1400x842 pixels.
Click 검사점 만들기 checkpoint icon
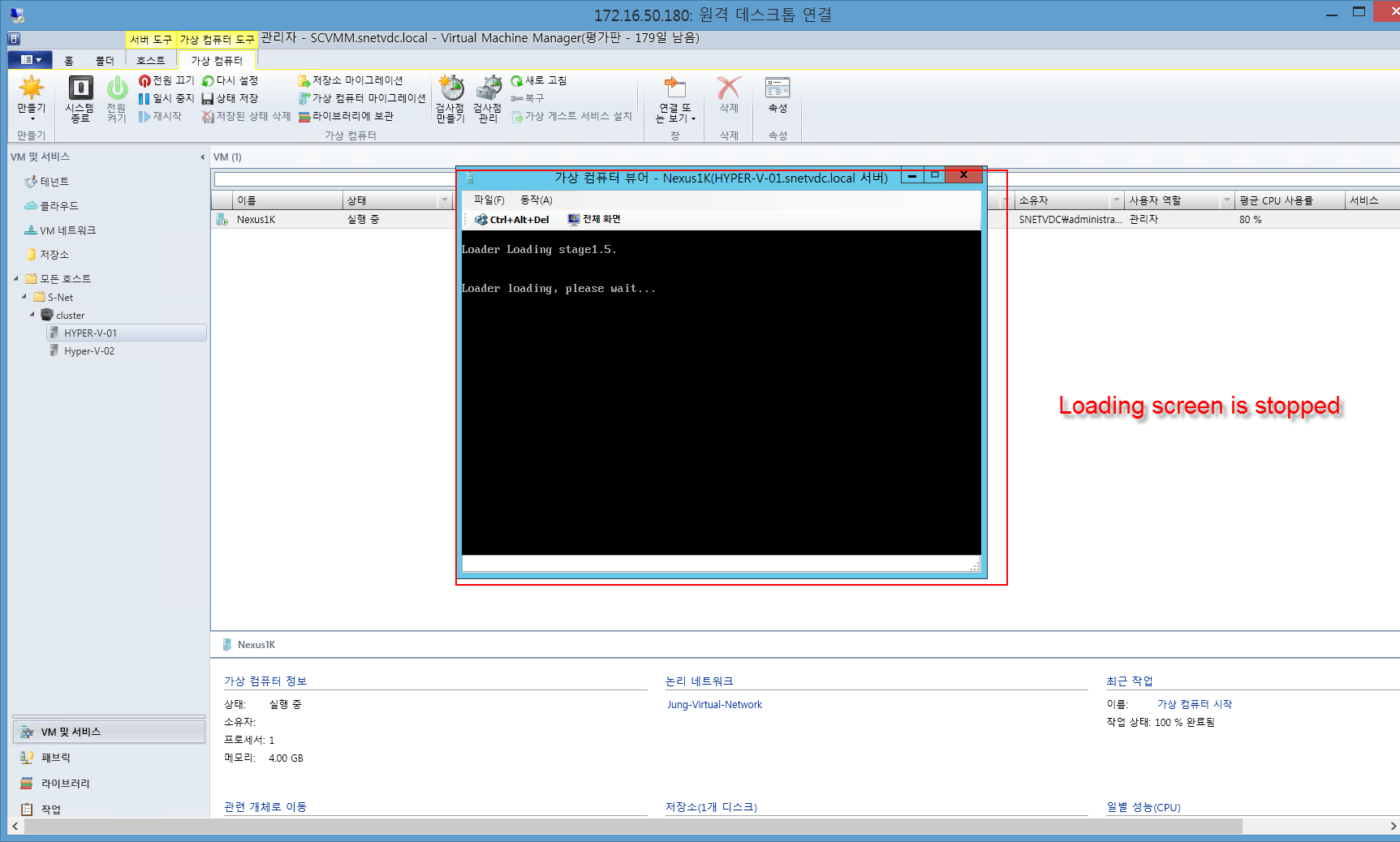pyautogui.click(x=450, y=97)
